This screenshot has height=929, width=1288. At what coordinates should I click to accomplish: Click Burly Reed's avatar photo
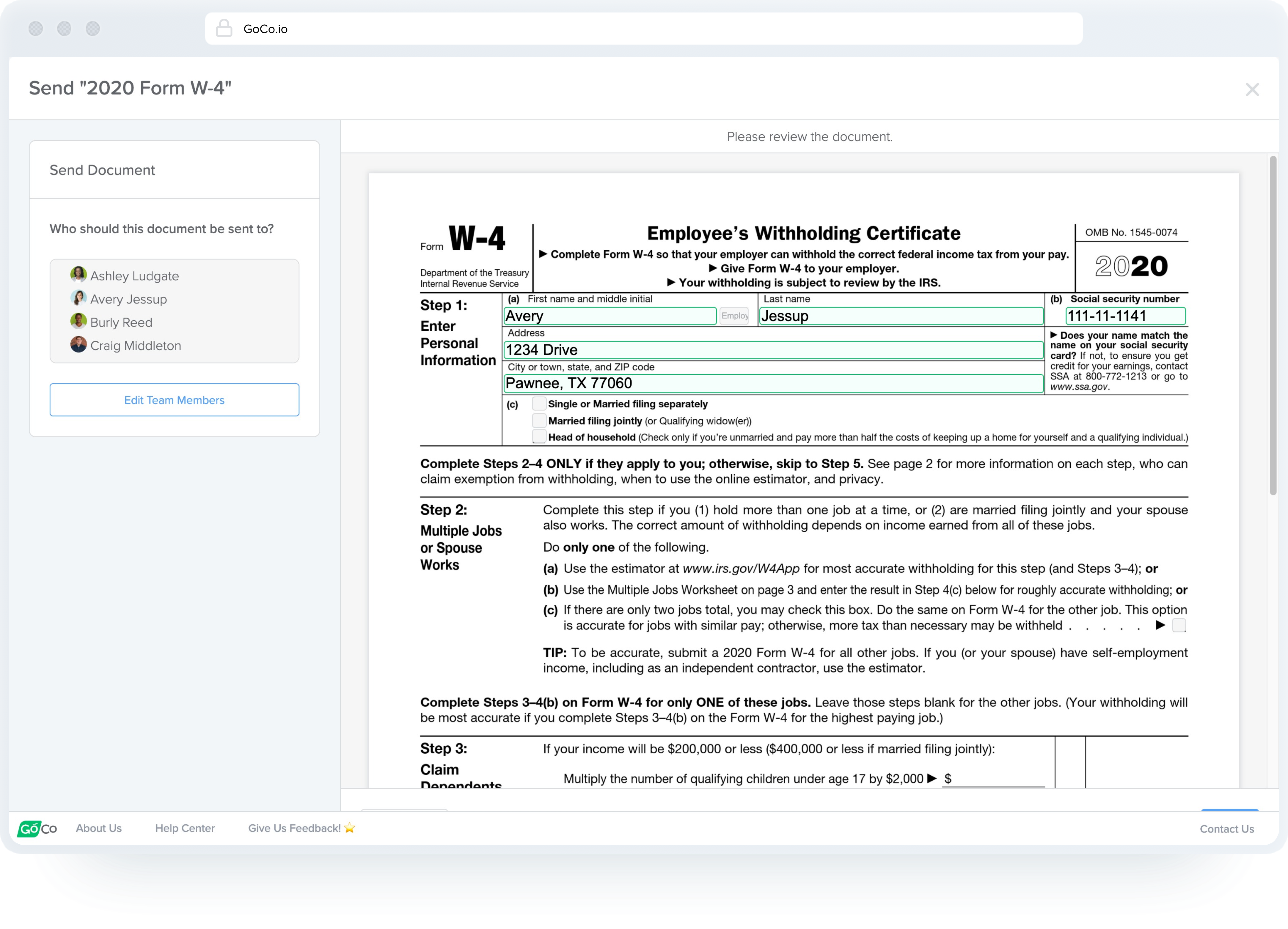click(78, 322)
